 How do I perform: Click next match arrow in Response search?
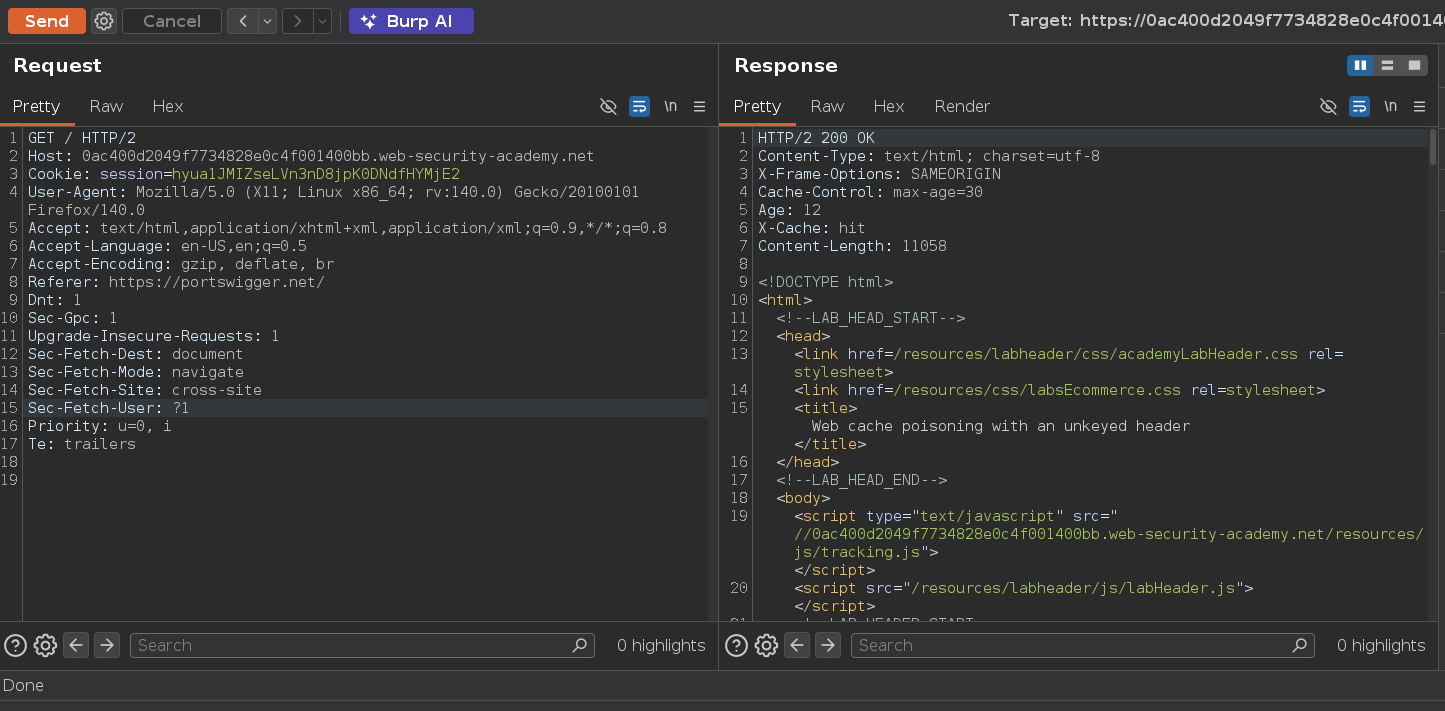click(x=828, y=645)
